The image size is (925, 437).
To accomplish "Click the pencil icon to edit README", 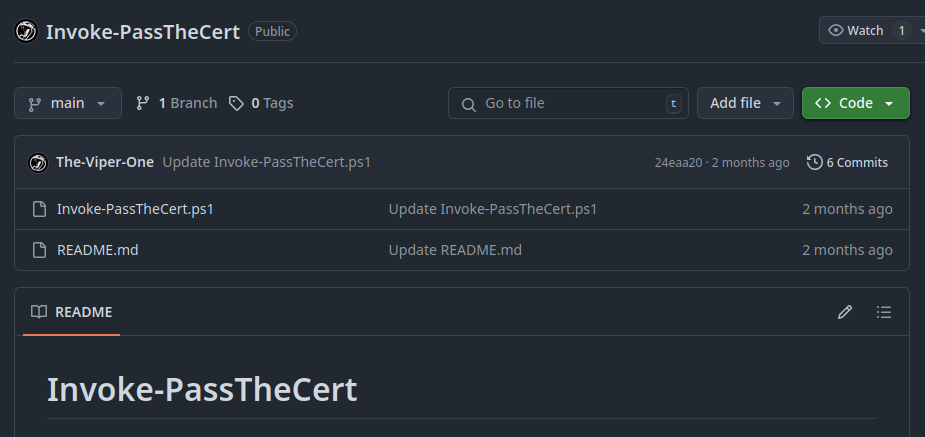I will point(845,312).
